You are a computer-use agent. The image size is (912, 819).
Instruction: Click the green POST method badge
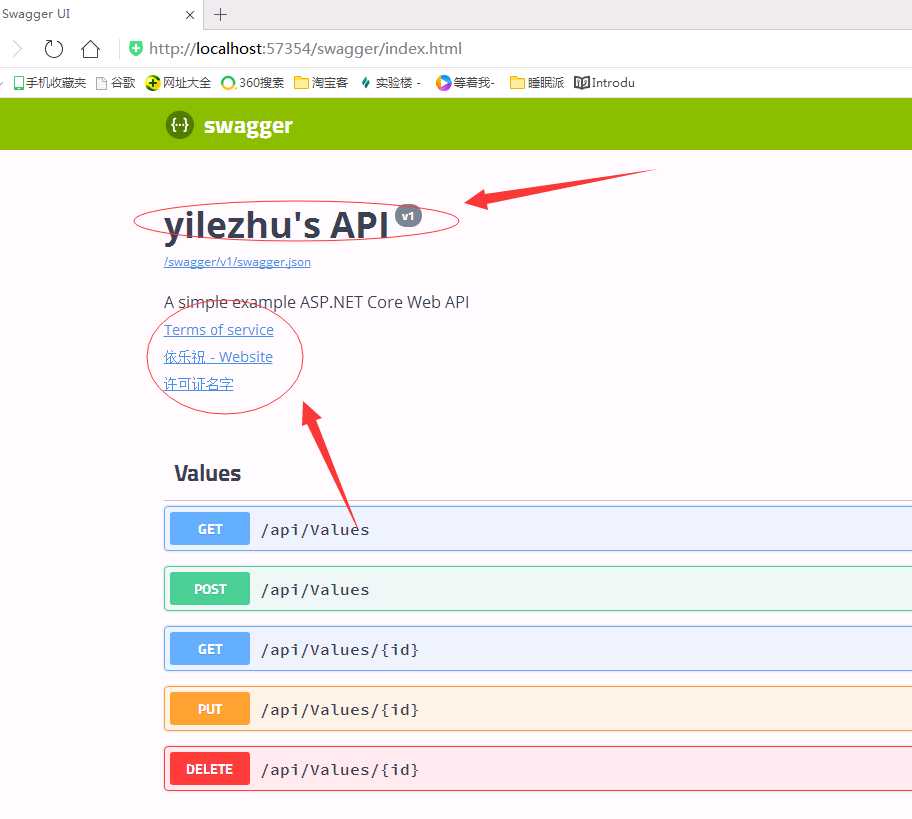pos(210,589)
